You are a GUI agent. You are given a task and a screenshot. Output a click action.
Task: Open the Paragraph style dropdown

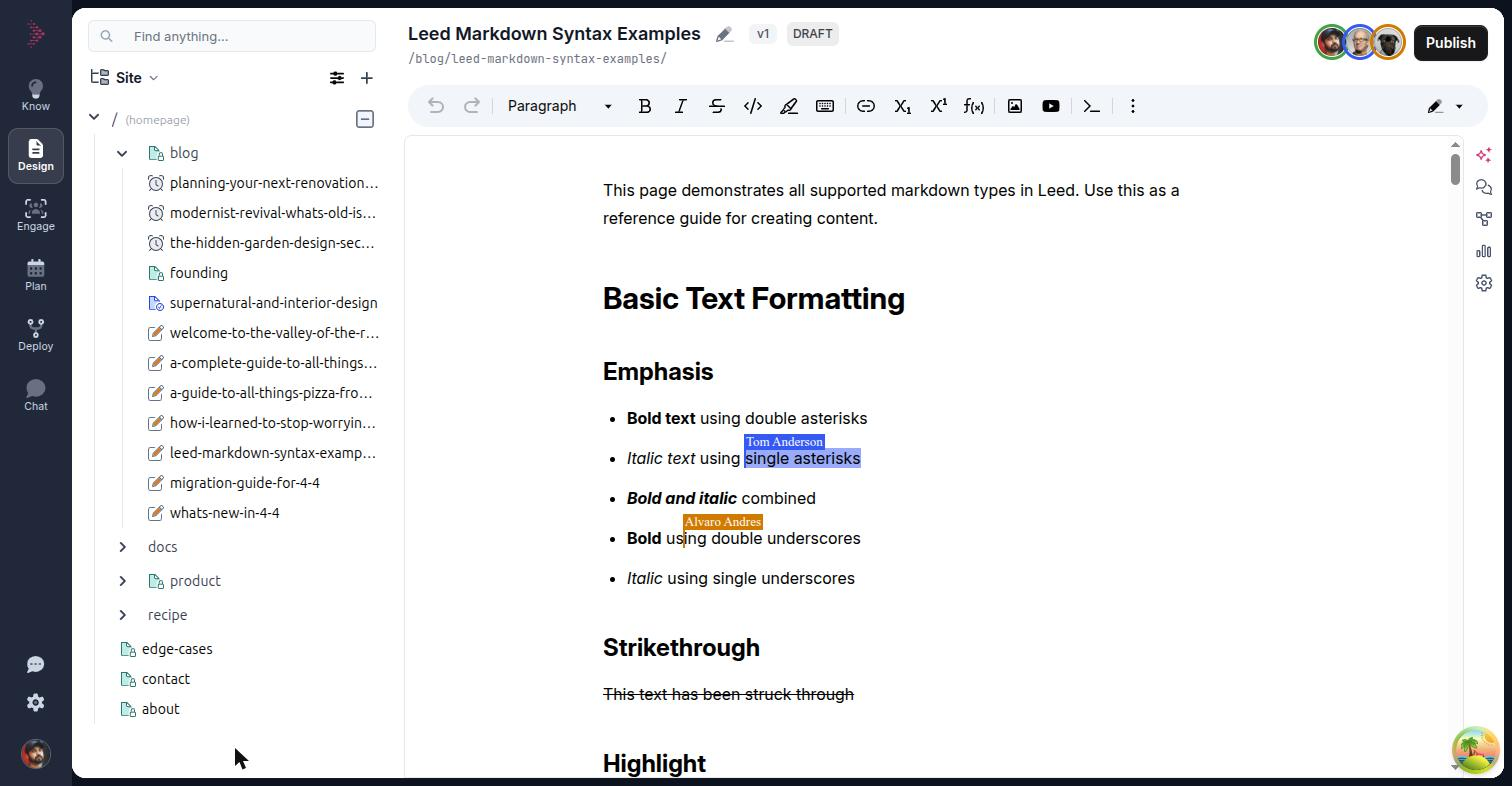[x=559, y=106]
